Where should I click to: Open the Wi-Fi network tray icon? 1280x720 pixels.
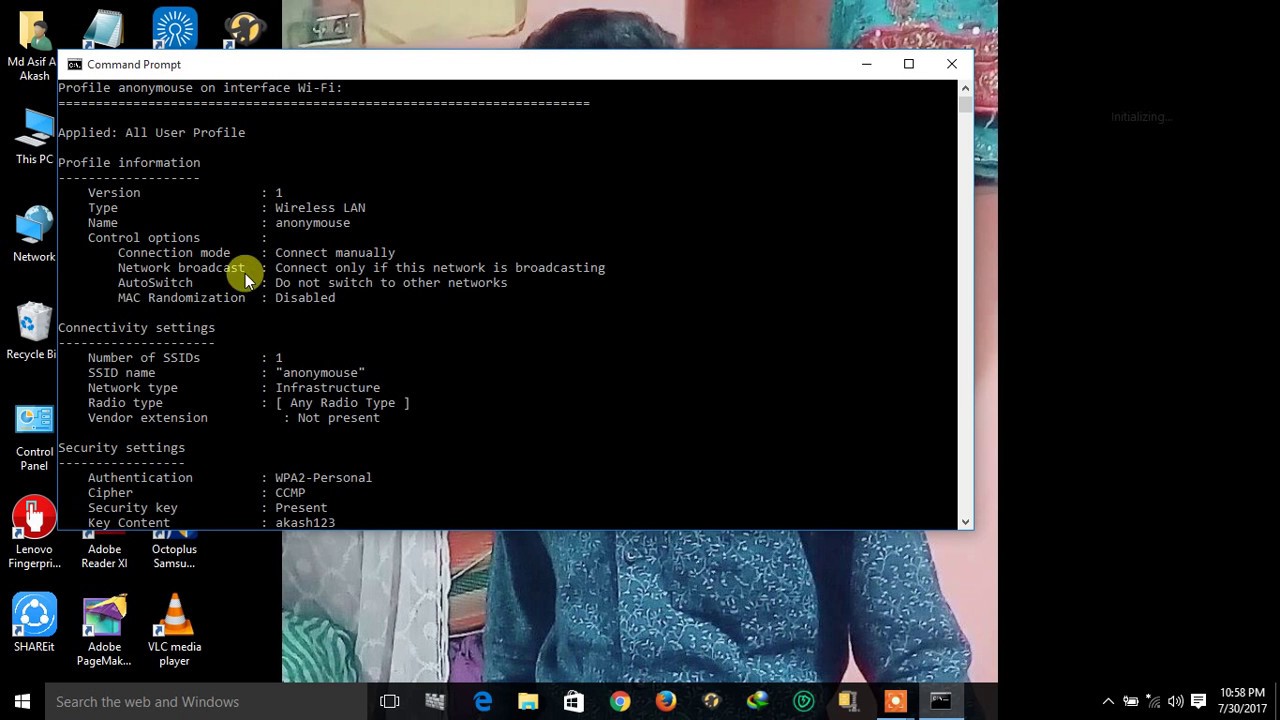1153,702
